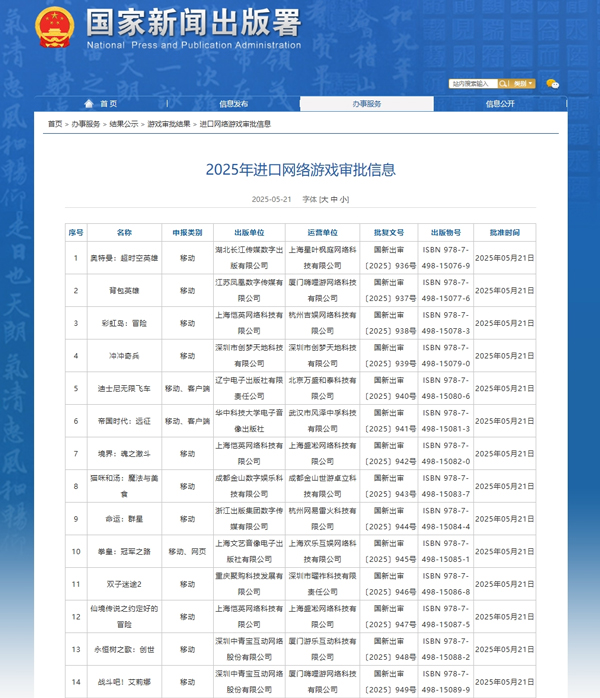Viewport: 600px width, 698px height.
Task: Click game name 拳皇：冠军之路
Action: click(x=124, y=552)
